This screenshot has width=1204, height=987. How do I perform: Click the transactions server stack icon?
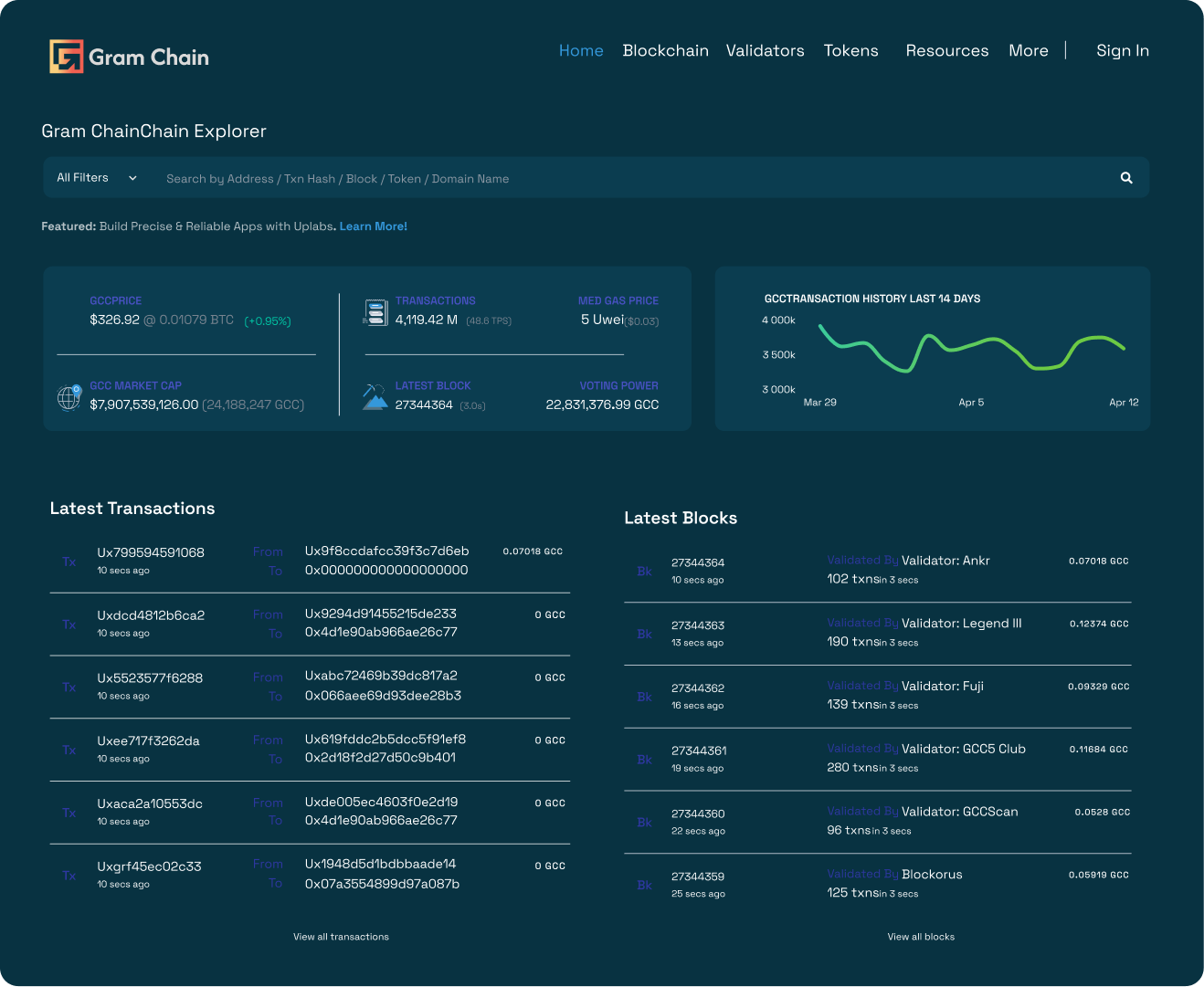(x=375, y=312)
